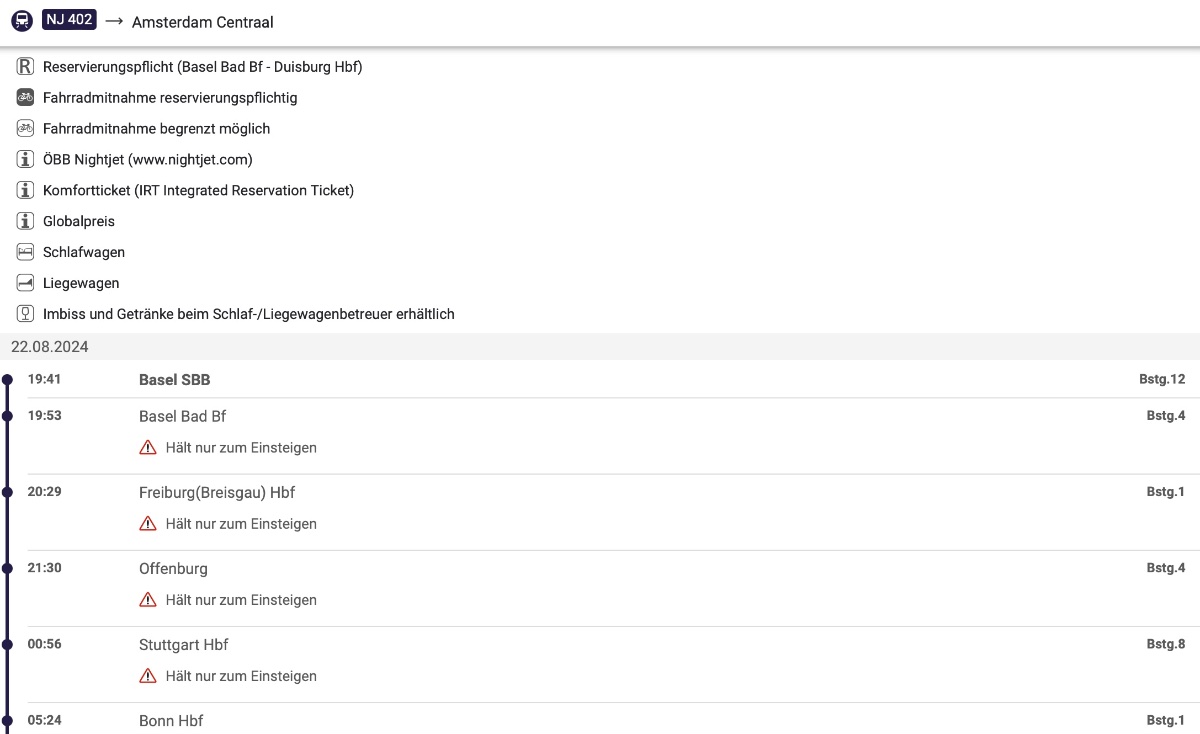Click the info icon beside ÖBB Nightjet

tap(26, 159)
